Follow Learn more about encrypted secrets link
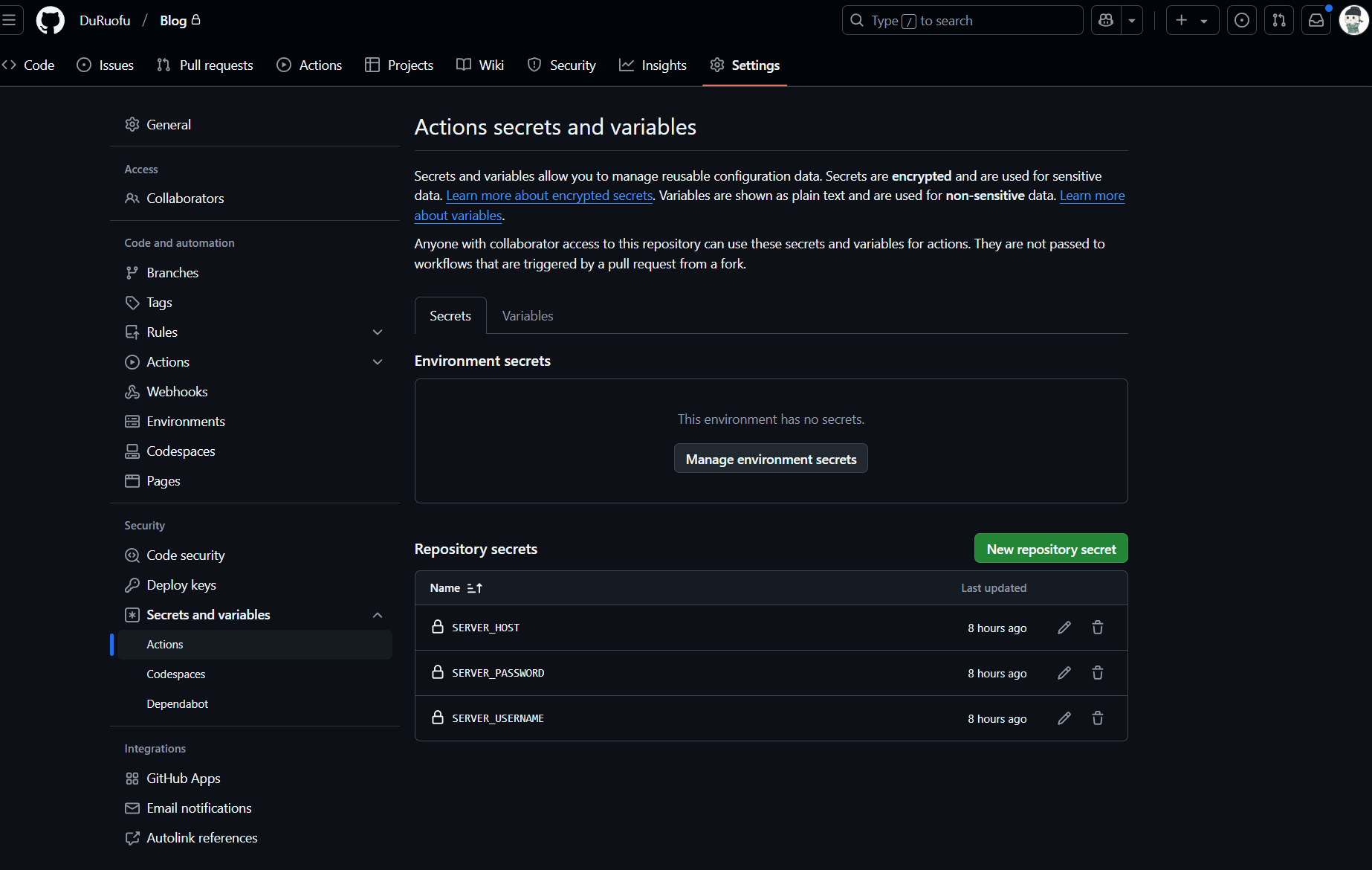Screen dimensions: 1372x870 click(x=549, y=196)
